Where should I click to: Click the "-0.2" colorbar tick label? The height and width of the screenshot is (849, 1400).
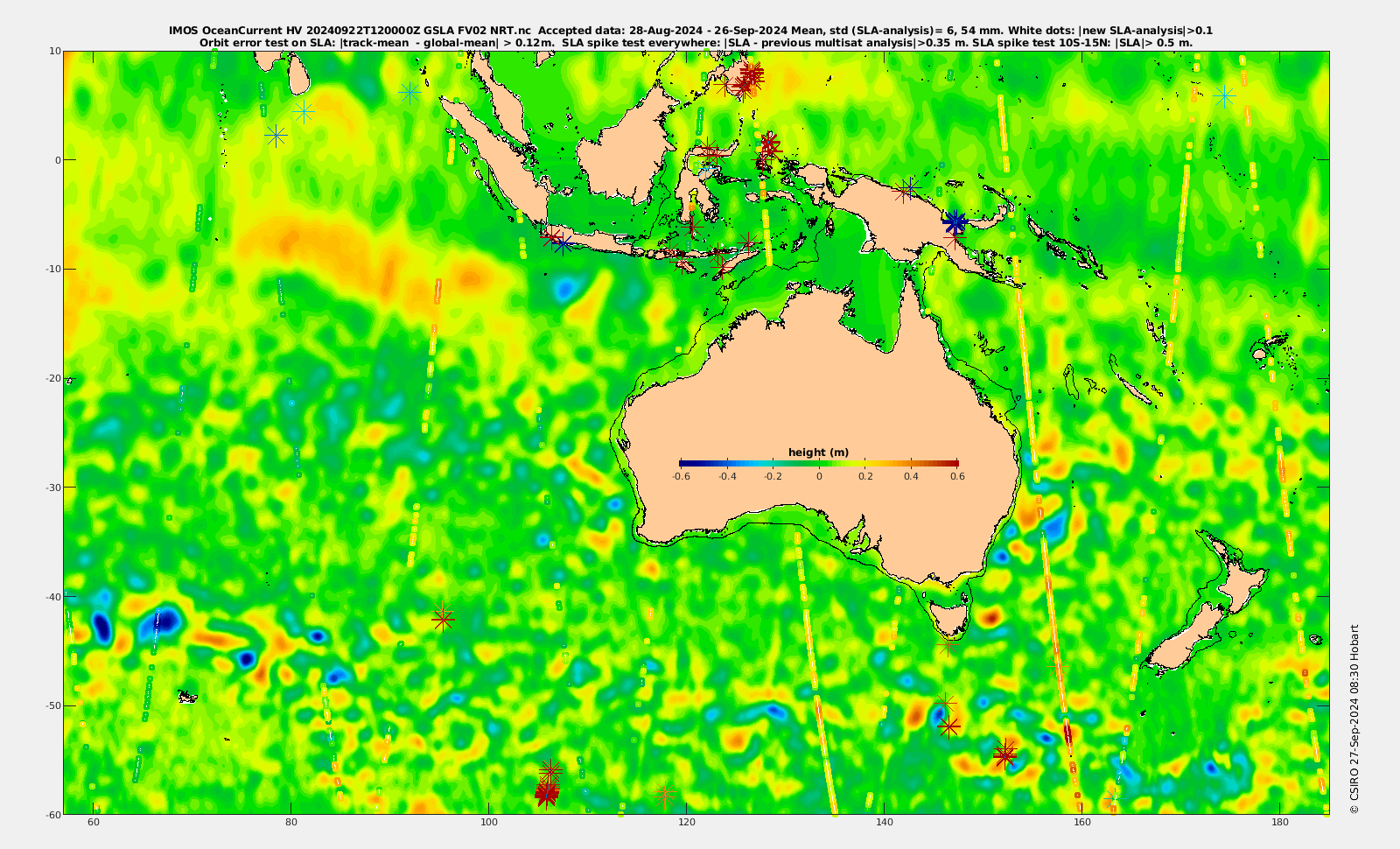(773, 477)
